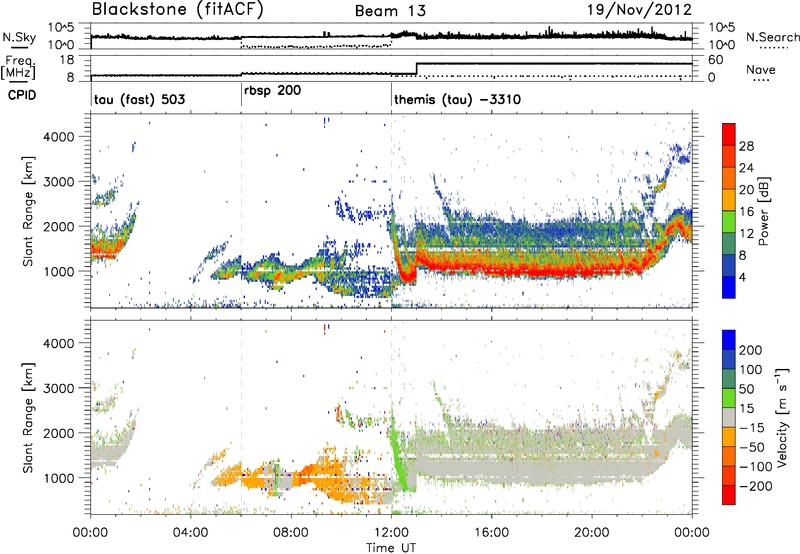The height and width of the screenshot is (554, 800).
Task: Click the 'CPID' label
Action: (22, 95)
